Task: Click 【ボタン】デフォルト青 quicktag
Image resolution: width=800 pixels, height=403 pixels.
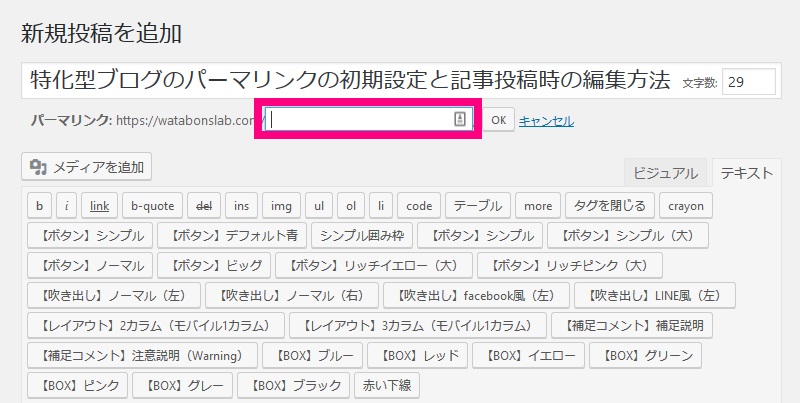Action: [x=232, y=235]
